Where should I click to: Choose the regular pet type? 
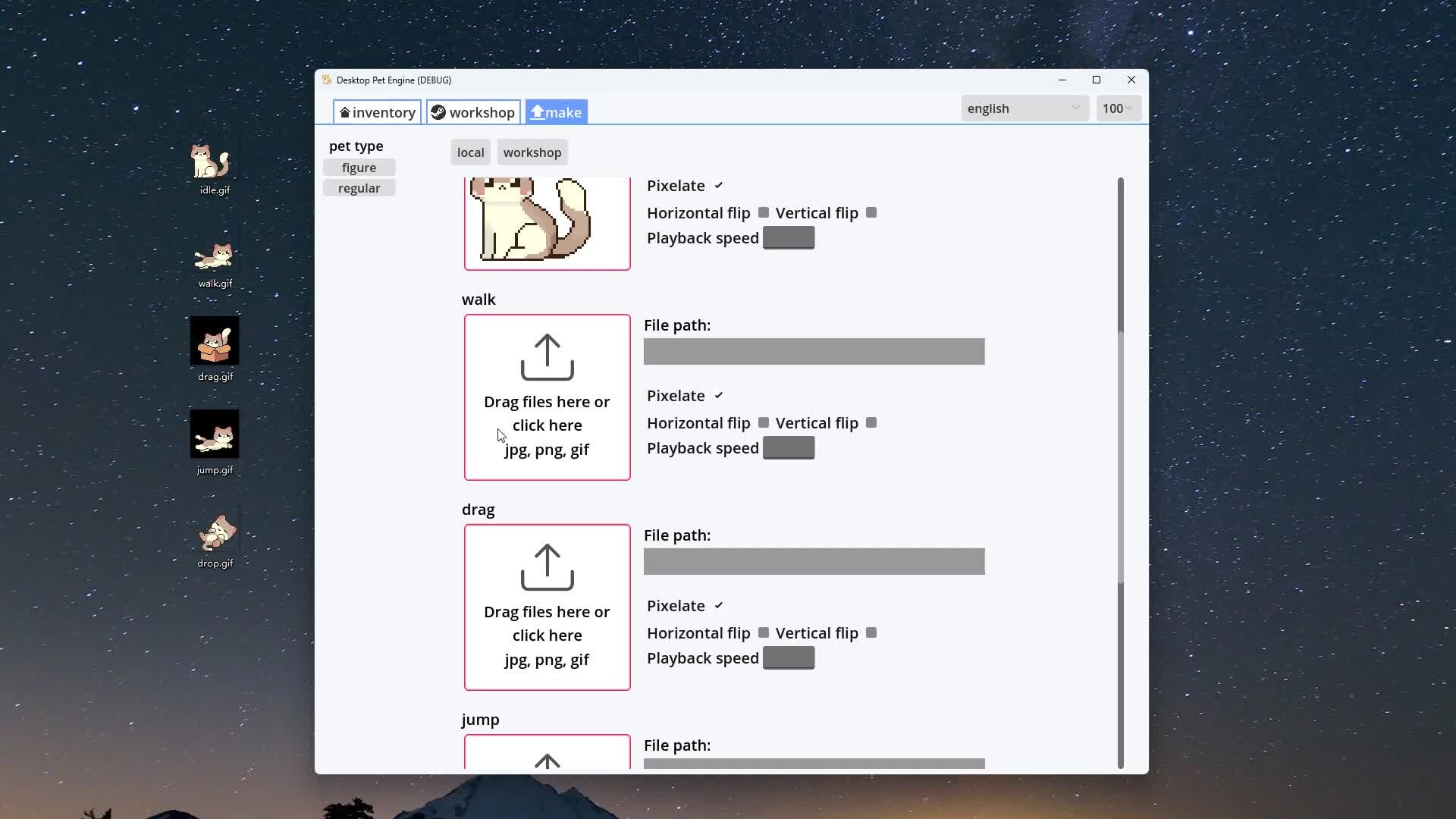coord(359,188)
